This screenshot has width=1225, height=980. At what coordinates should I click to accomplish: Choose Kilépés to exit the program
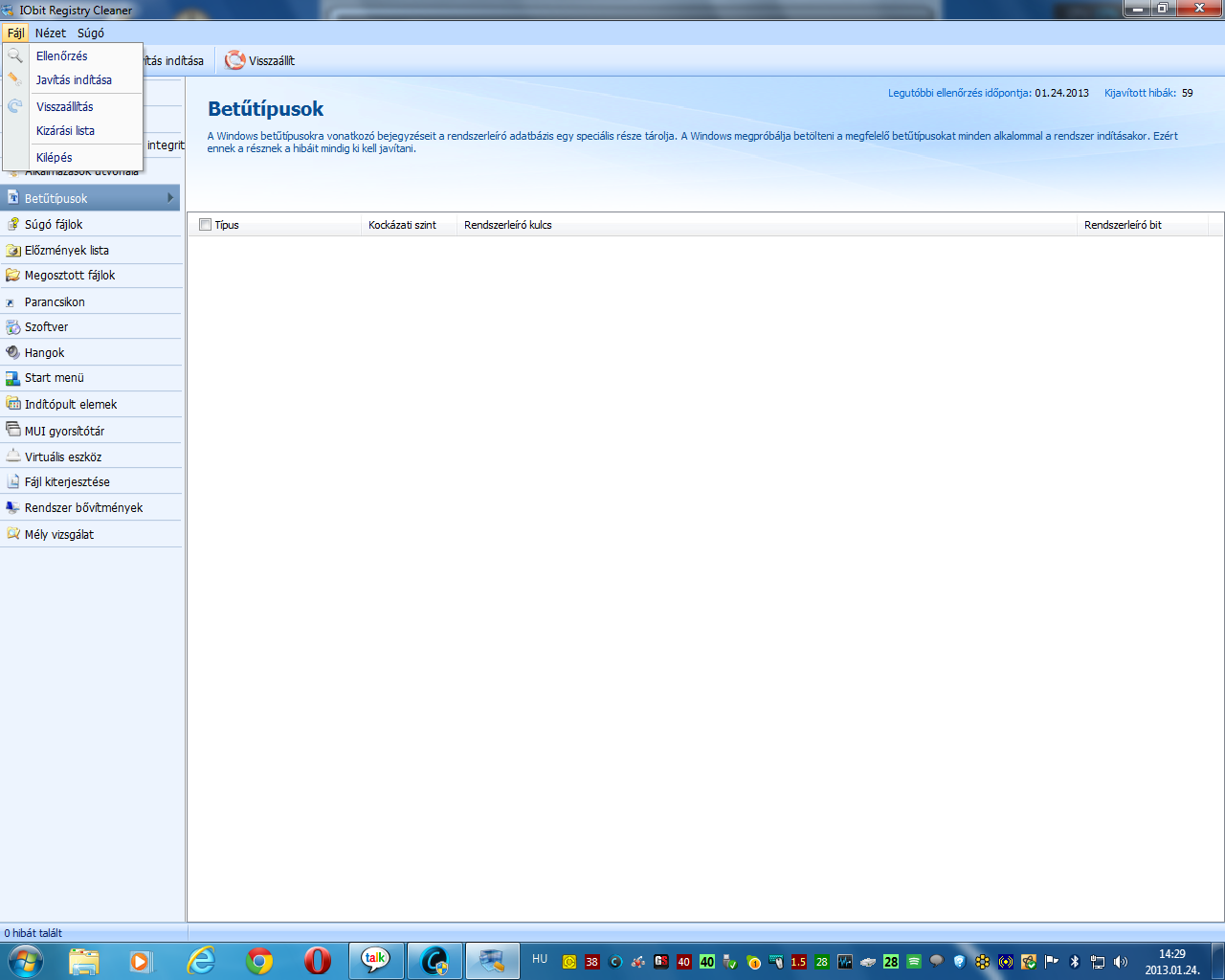pos(73,157)
